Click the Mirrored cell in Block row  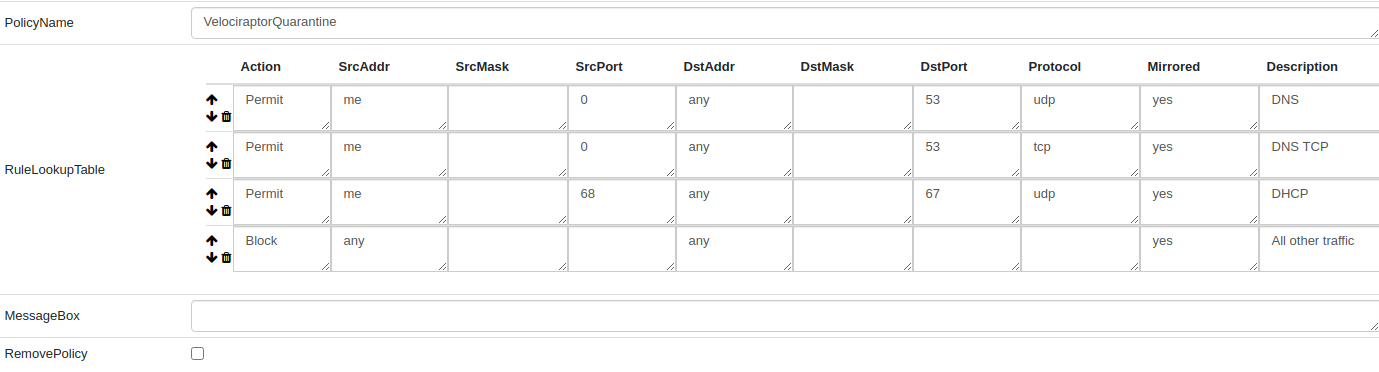pyautogui.click(x=1199, y=249)
